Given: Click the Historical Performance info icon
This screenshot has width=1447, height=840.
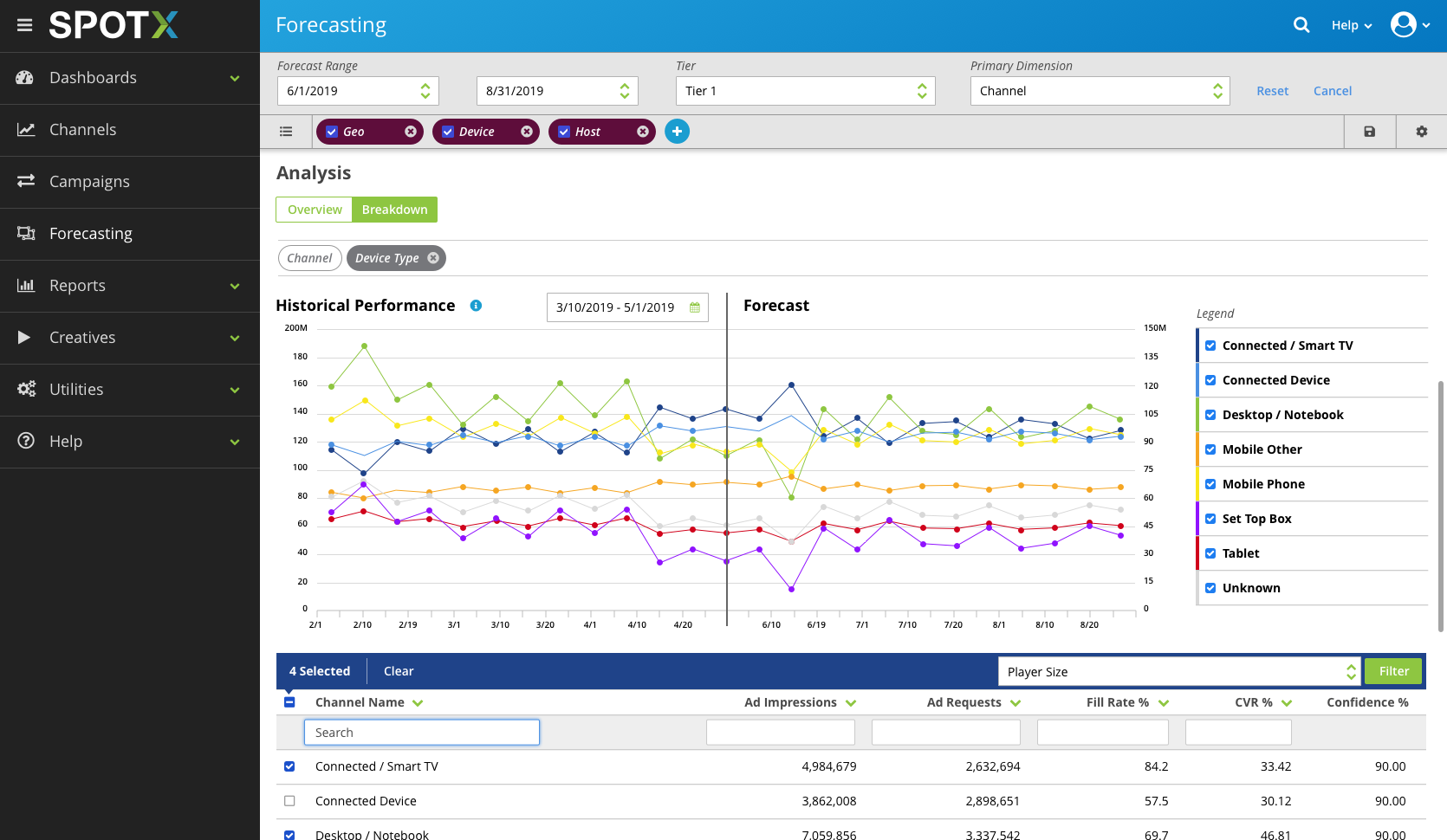Looking at the screenshot, I should point(476,306).
